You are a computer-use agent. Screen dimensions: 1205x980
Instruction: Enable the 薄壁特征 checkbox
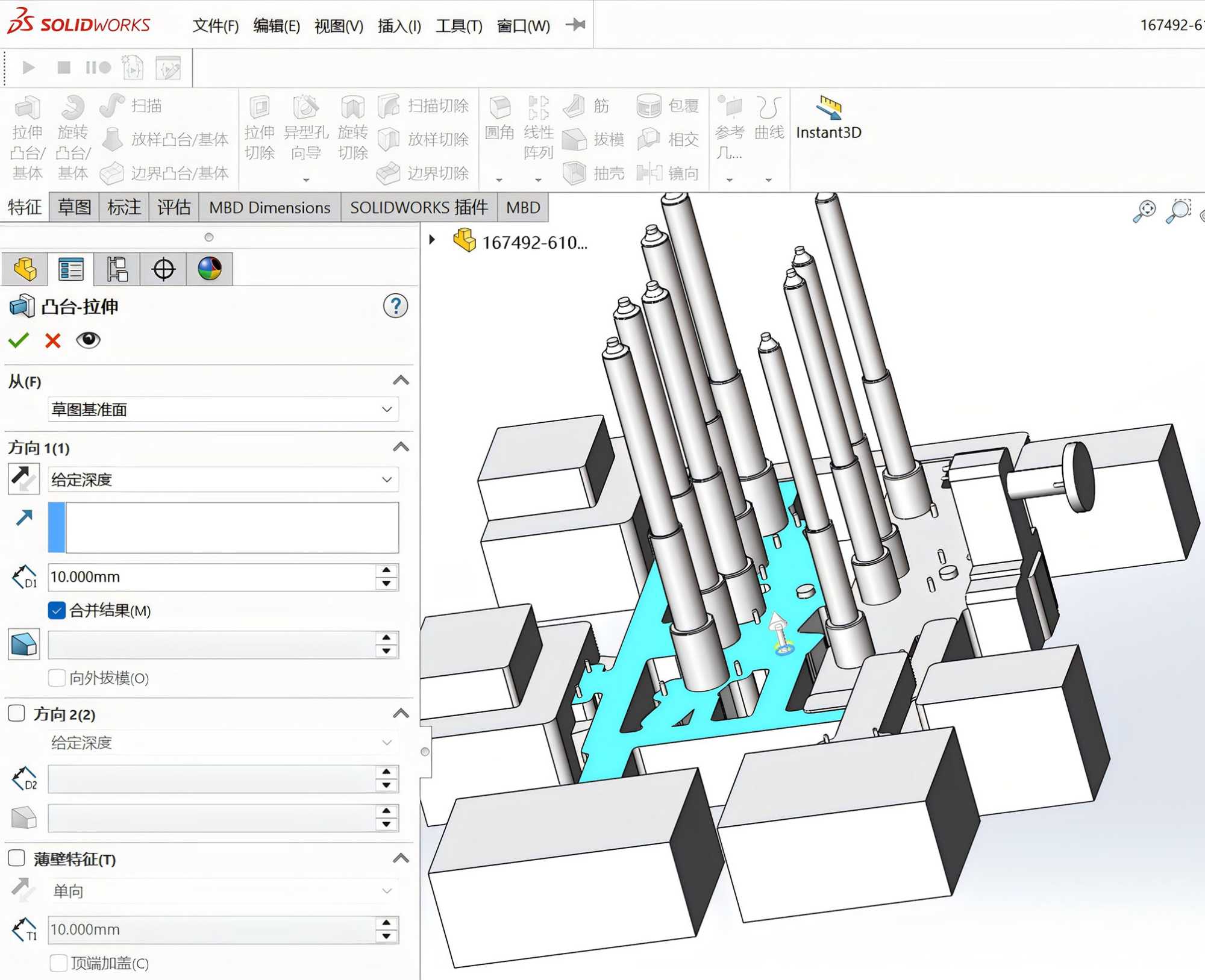(17, 858)
